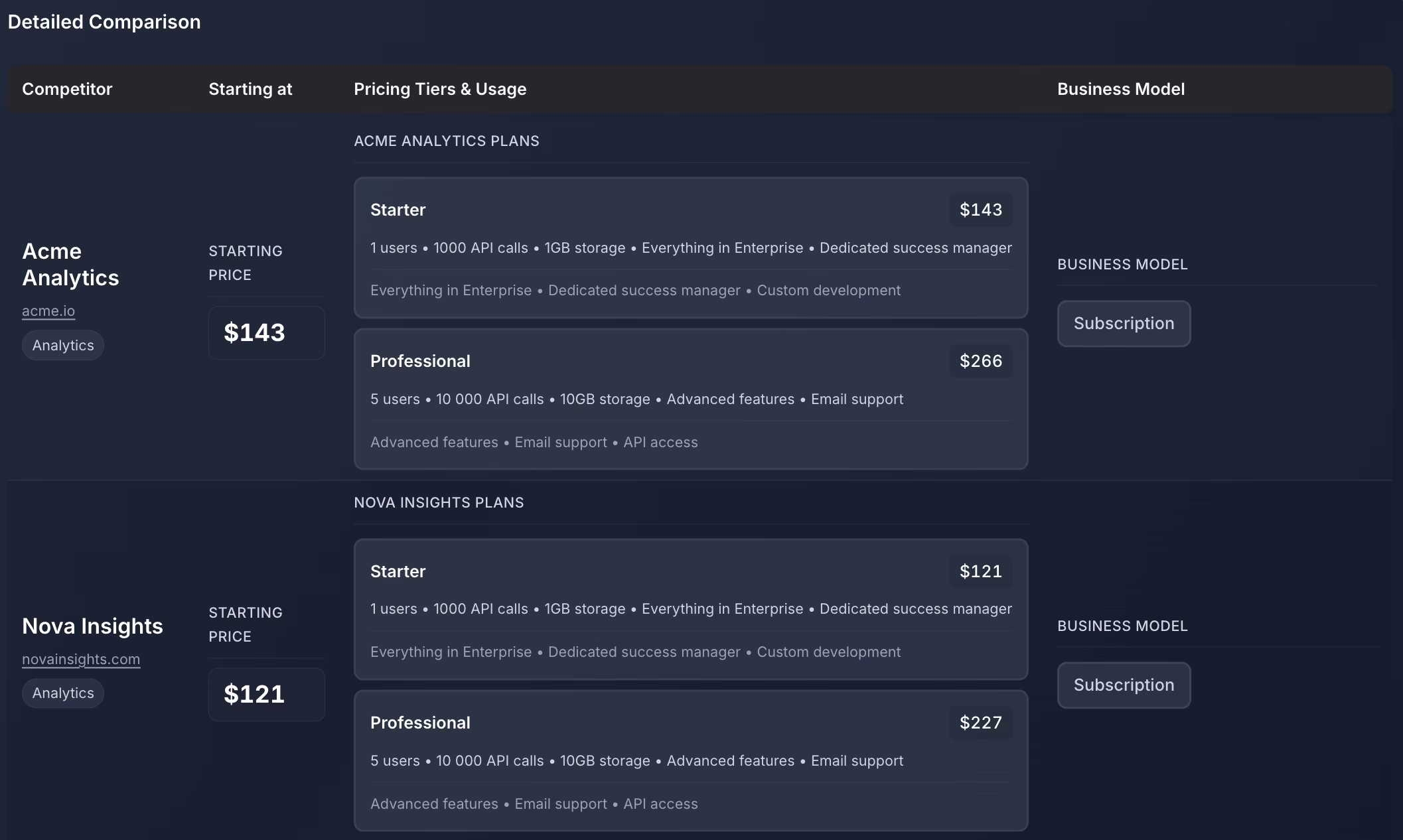Select Nova Professional $227 price badge

(x=980, y=723)
